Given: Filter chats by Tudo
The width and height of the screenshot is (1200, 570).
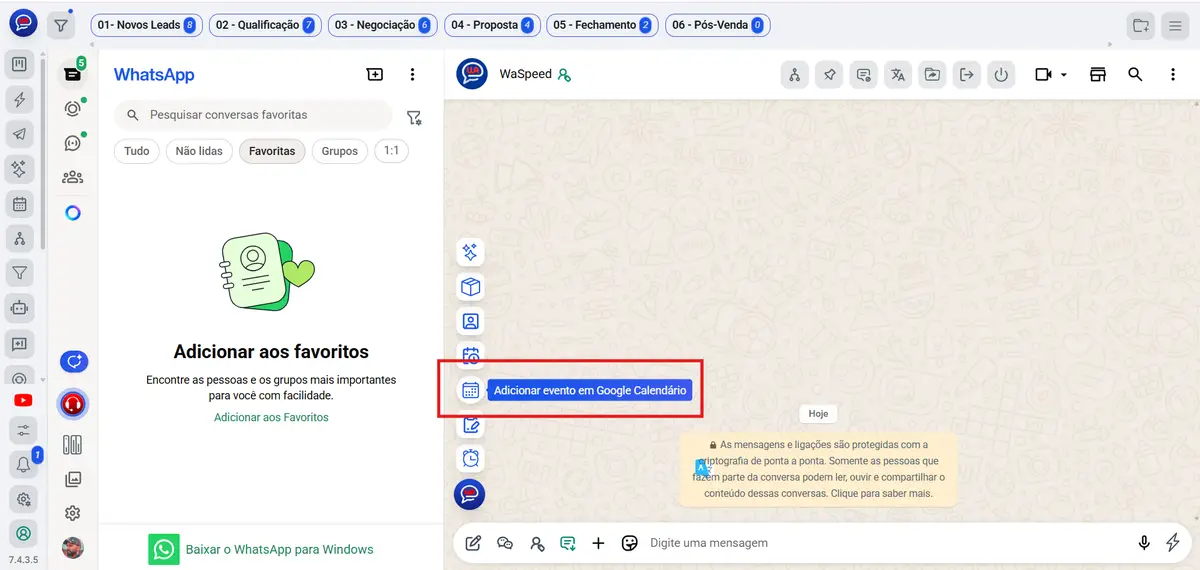Looking at the screenshot, I should tap(137, 151).
